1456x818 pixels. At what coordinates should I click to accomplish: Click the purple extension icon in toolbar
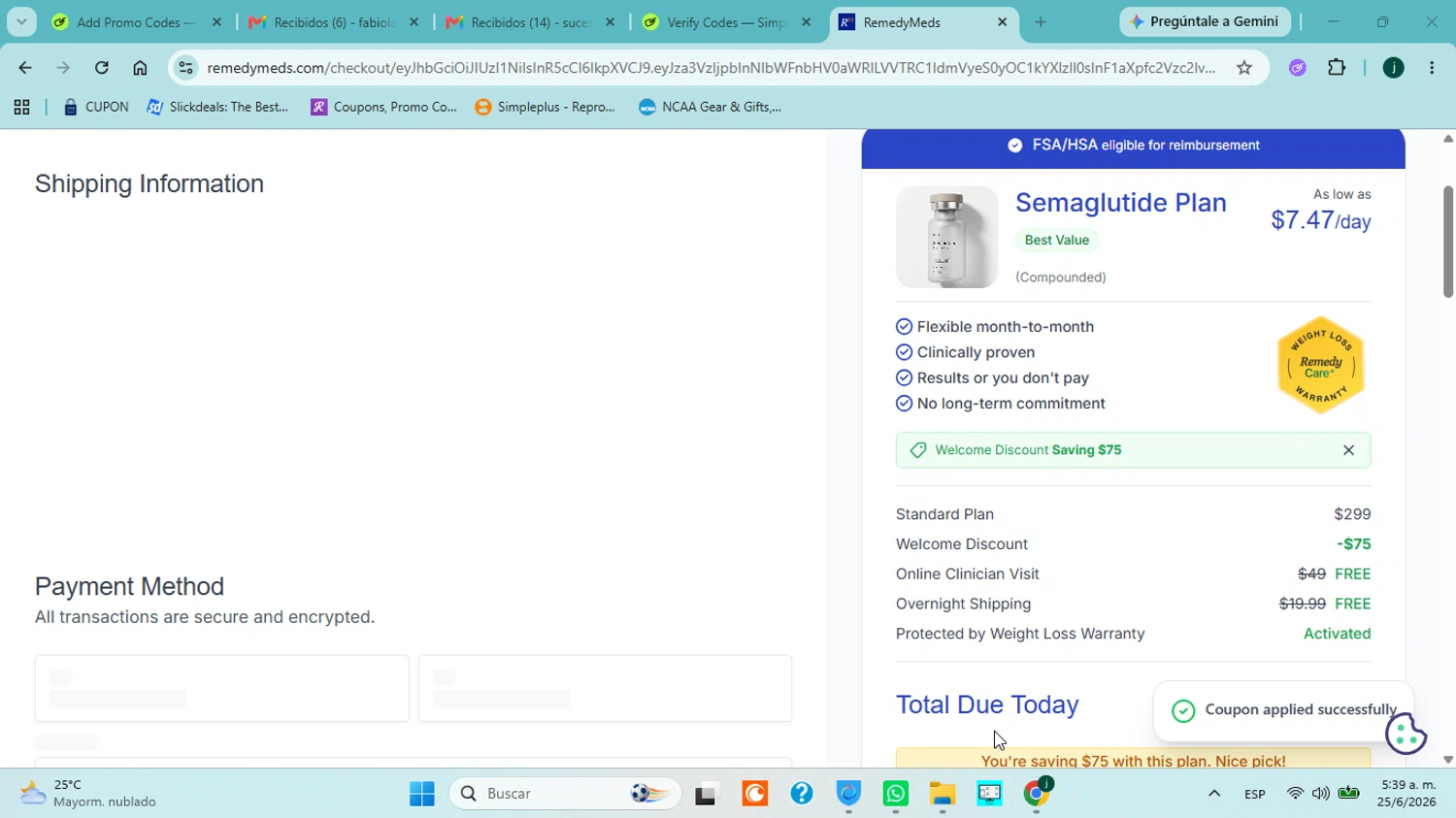coord(1298,67)
